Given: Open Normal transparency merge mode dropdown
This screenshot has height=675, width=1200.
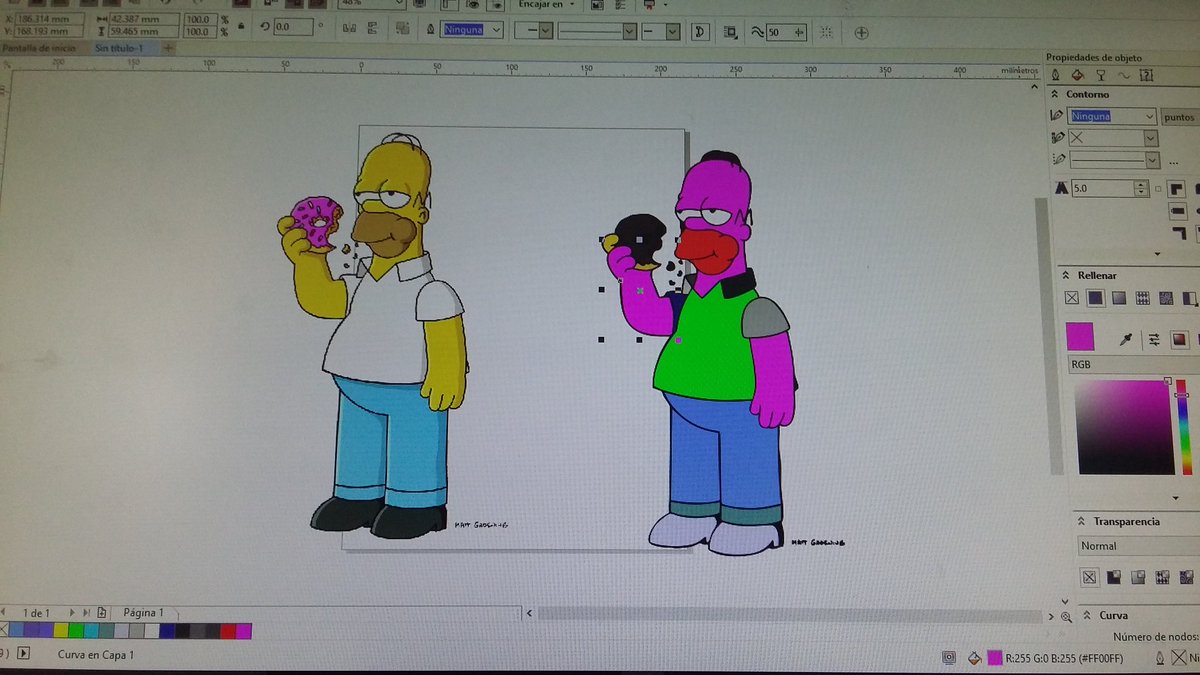Looking at the screenshot, I should [1138, 546].
